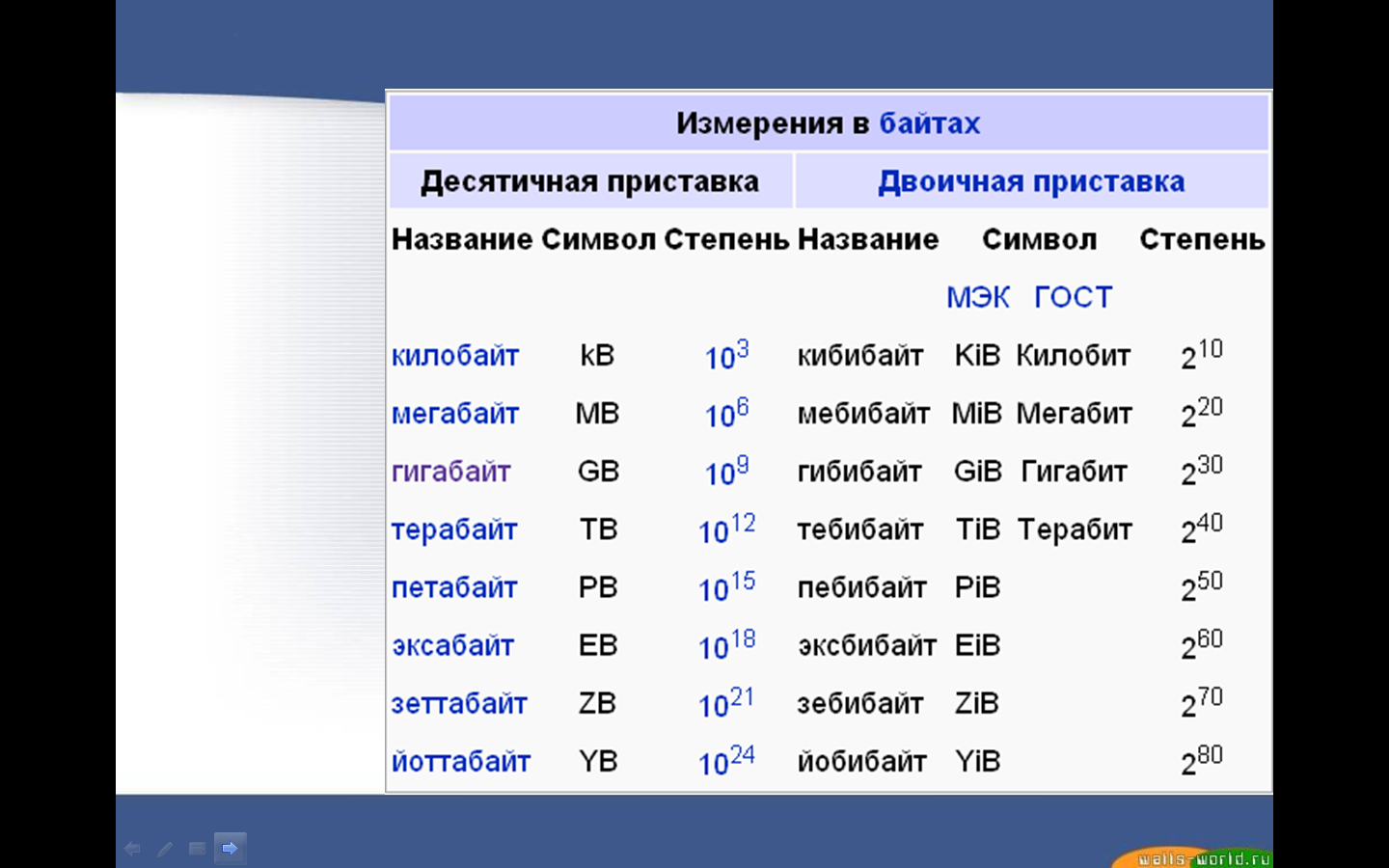Open the петабайт link

click(x=454, y=587)
